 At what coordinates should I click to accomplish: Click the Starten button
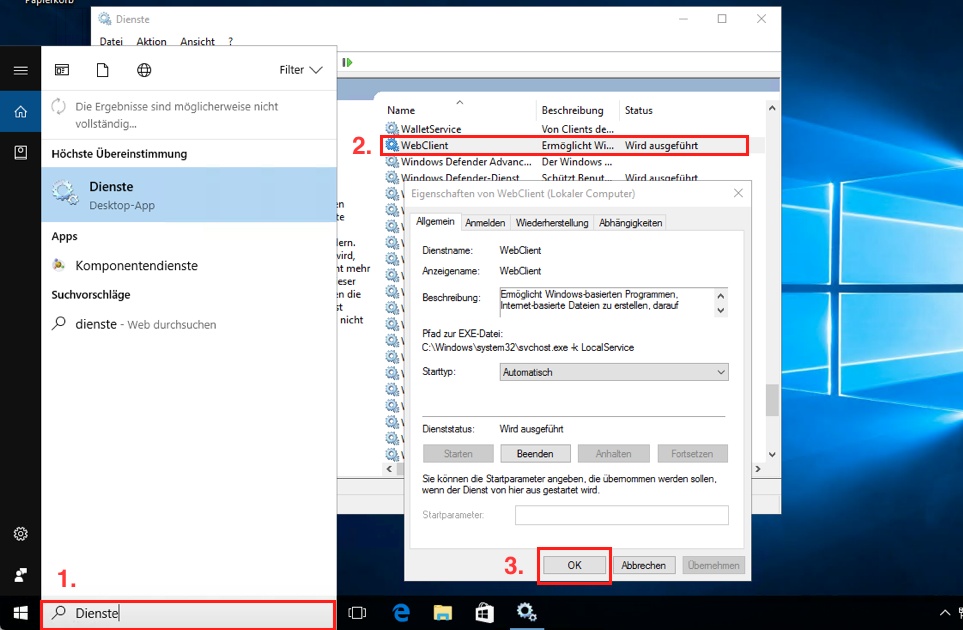(458, 454)
